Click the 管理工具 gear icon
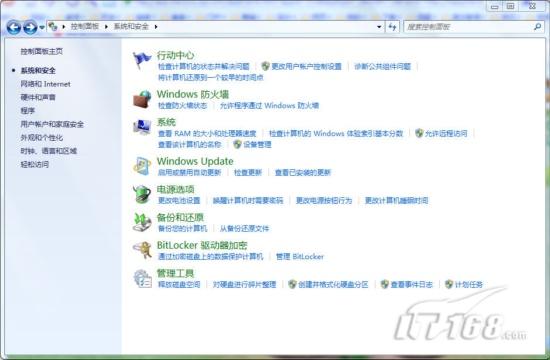Image resolution: width=550 pixels, height=360 pixels. [x=142, y=278]
